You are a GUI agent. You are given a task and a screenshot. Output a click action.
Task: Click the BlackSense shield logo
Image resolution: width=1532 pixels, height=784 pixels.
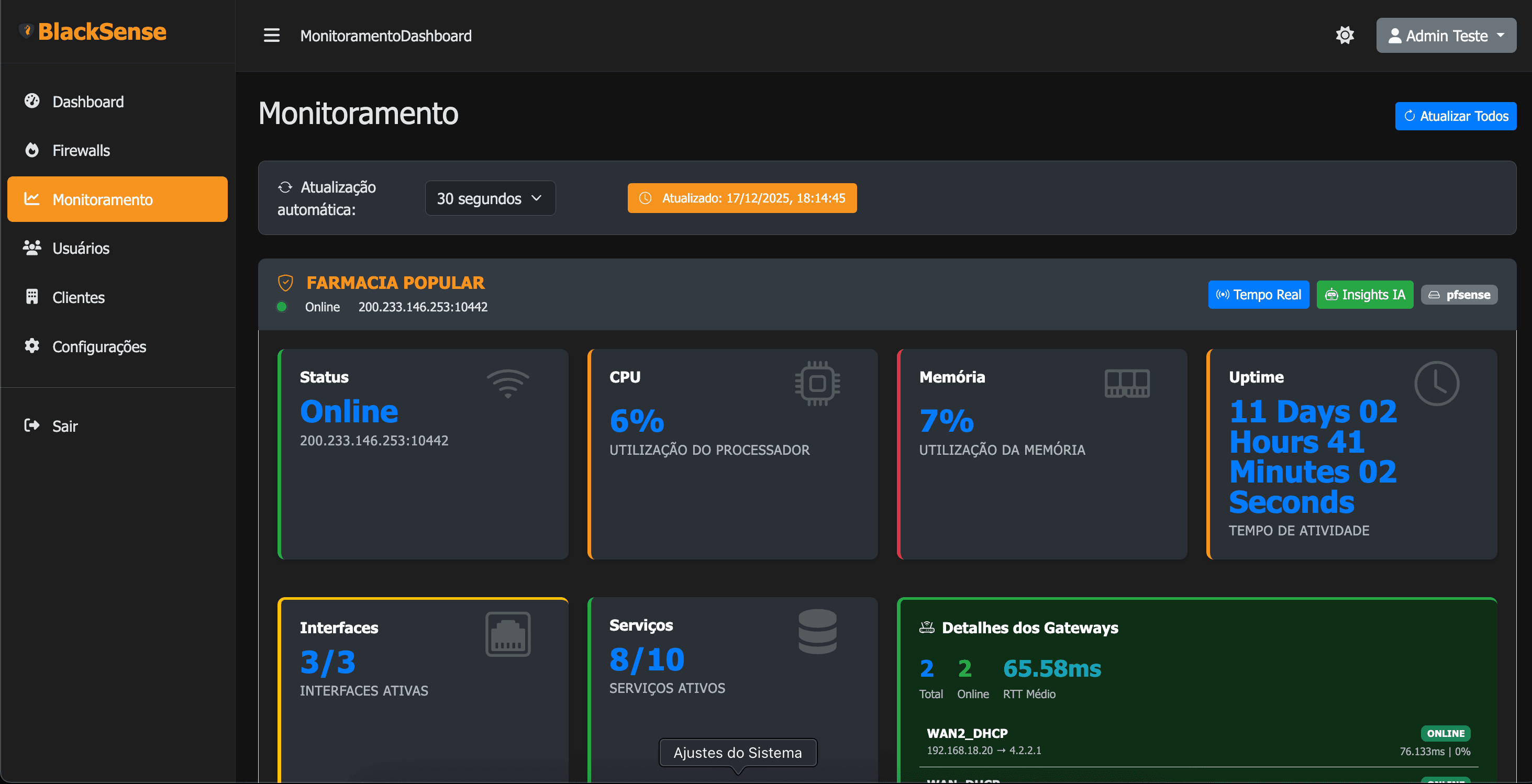pyautogui.click(x=26, y=31)
